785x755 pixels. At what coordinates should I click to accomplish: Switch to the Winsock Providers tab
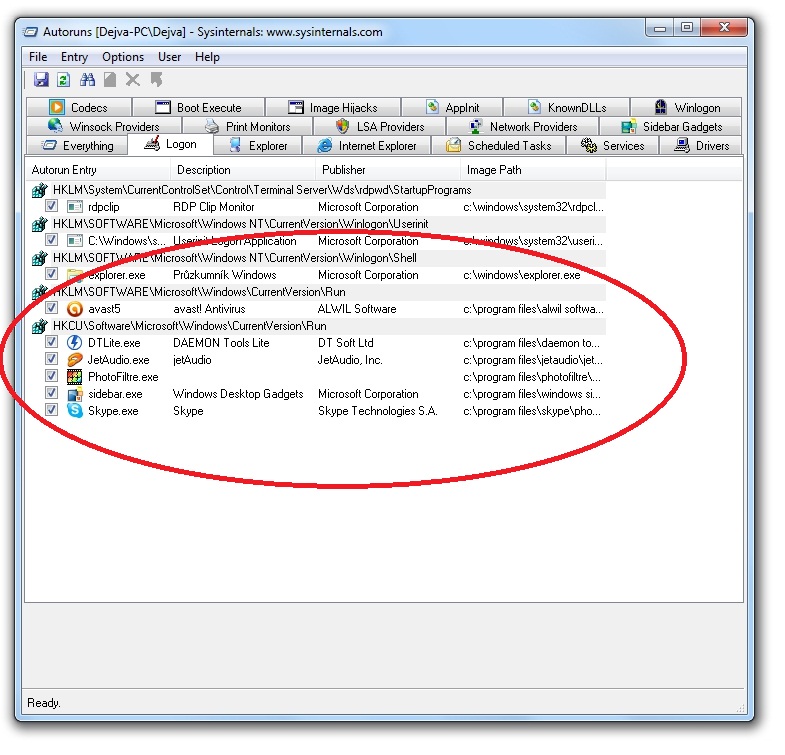(x=104, y=127)
